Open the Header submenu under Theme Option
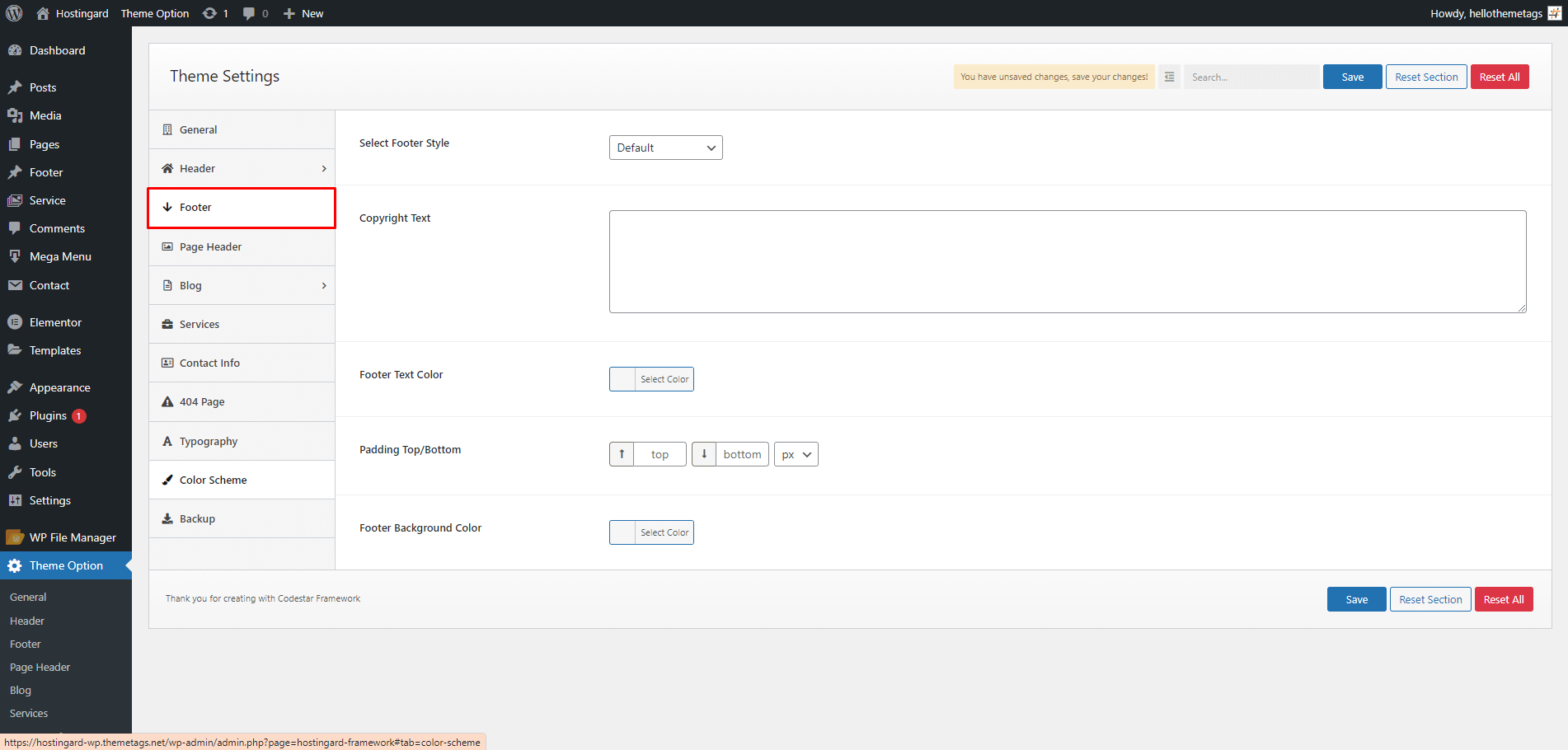This screenshot has width=1568, height=750. point(27,621)
